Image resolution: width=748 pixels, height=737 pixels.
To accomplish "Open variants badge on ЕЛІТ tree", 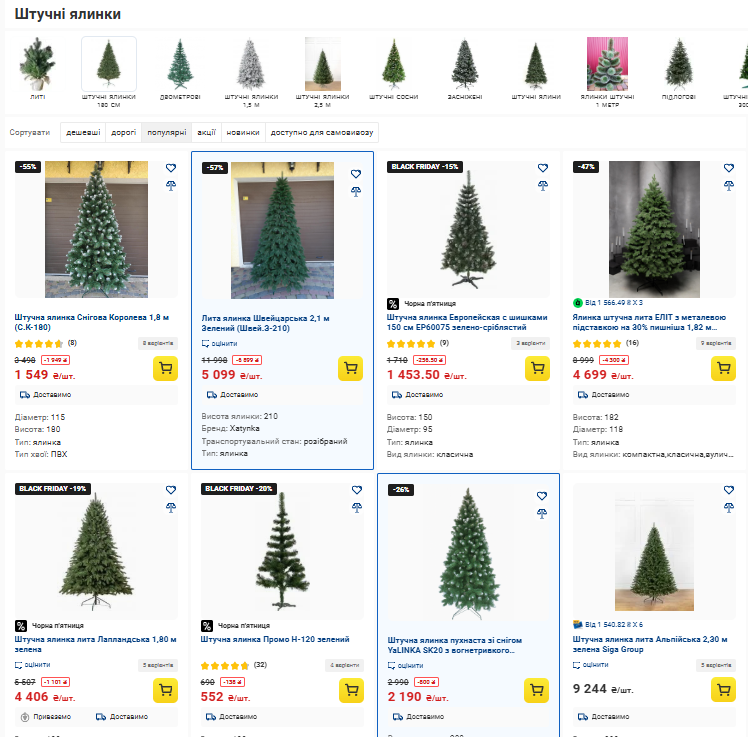I will (716, 343).
